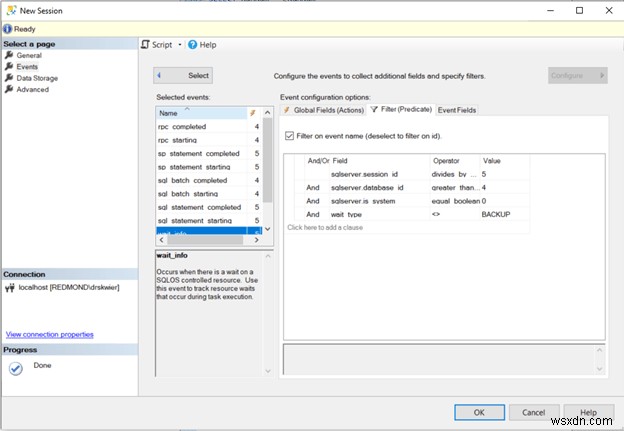The image size is (624, 431).
Task: Open View connection properties link
Action: [x=50, y=335]
